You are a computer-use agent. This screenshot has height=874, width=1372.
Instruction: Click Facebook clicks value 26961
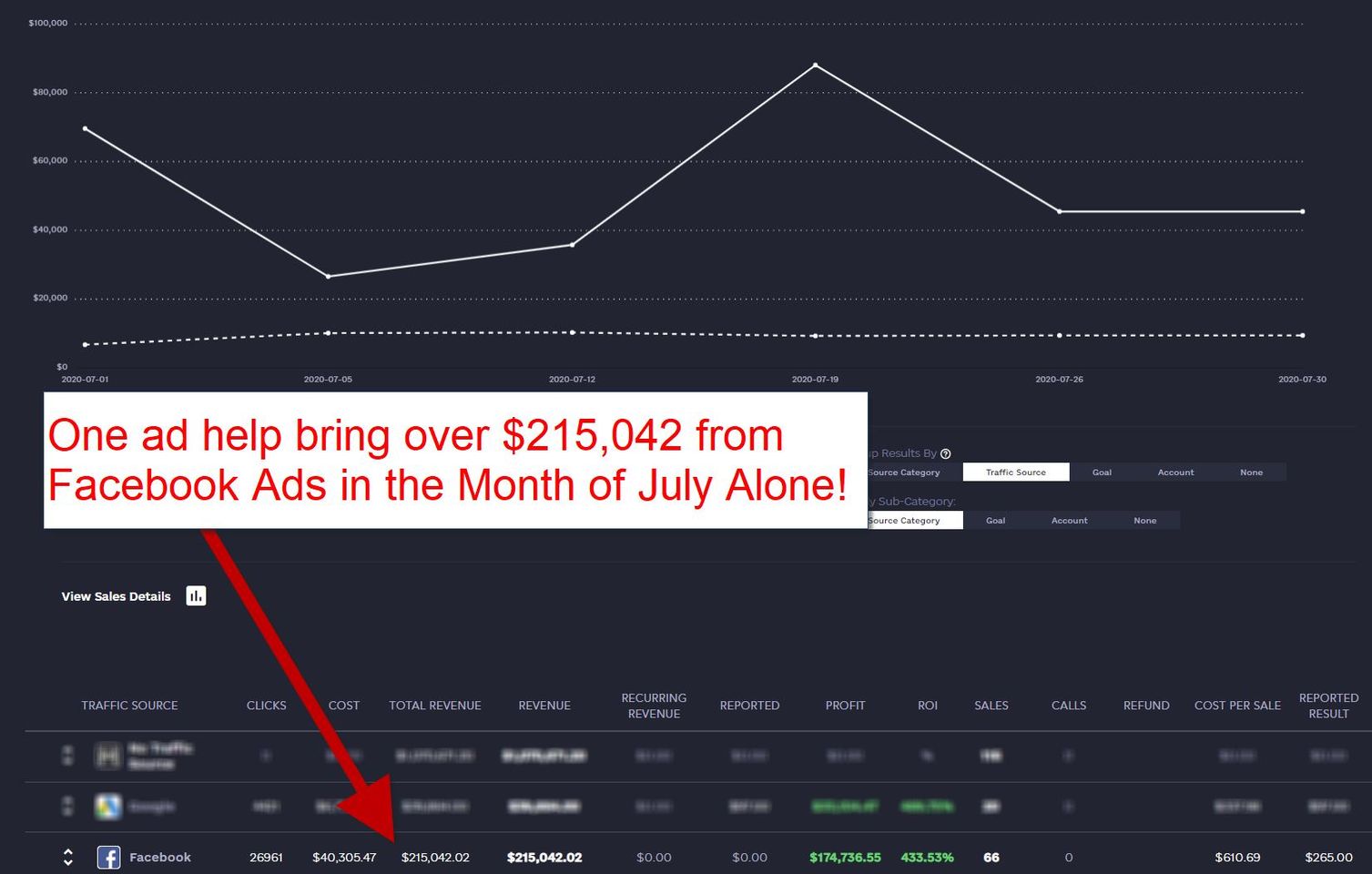(266, 858)
